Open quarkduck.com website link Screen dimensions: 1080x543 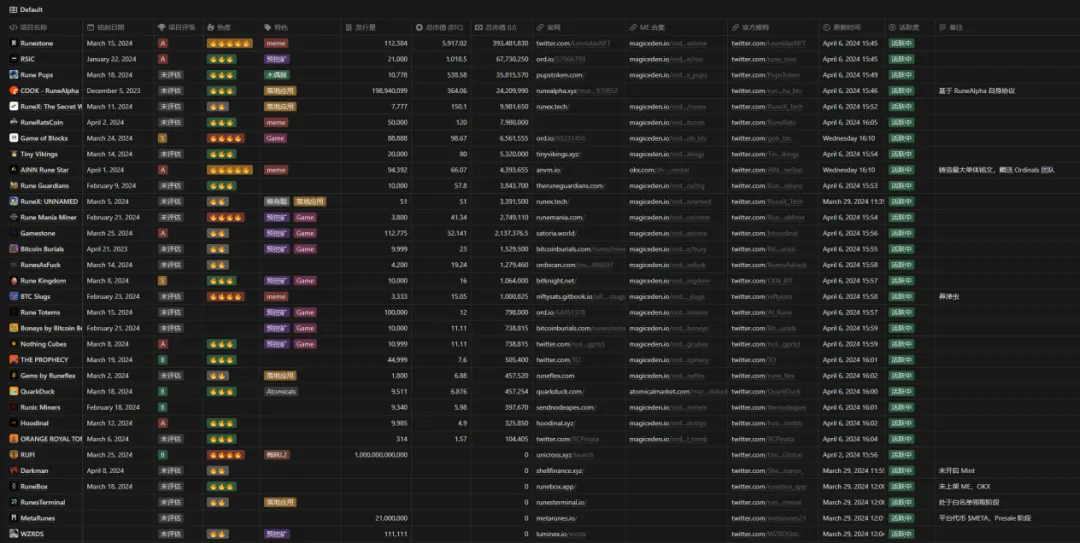559,392
